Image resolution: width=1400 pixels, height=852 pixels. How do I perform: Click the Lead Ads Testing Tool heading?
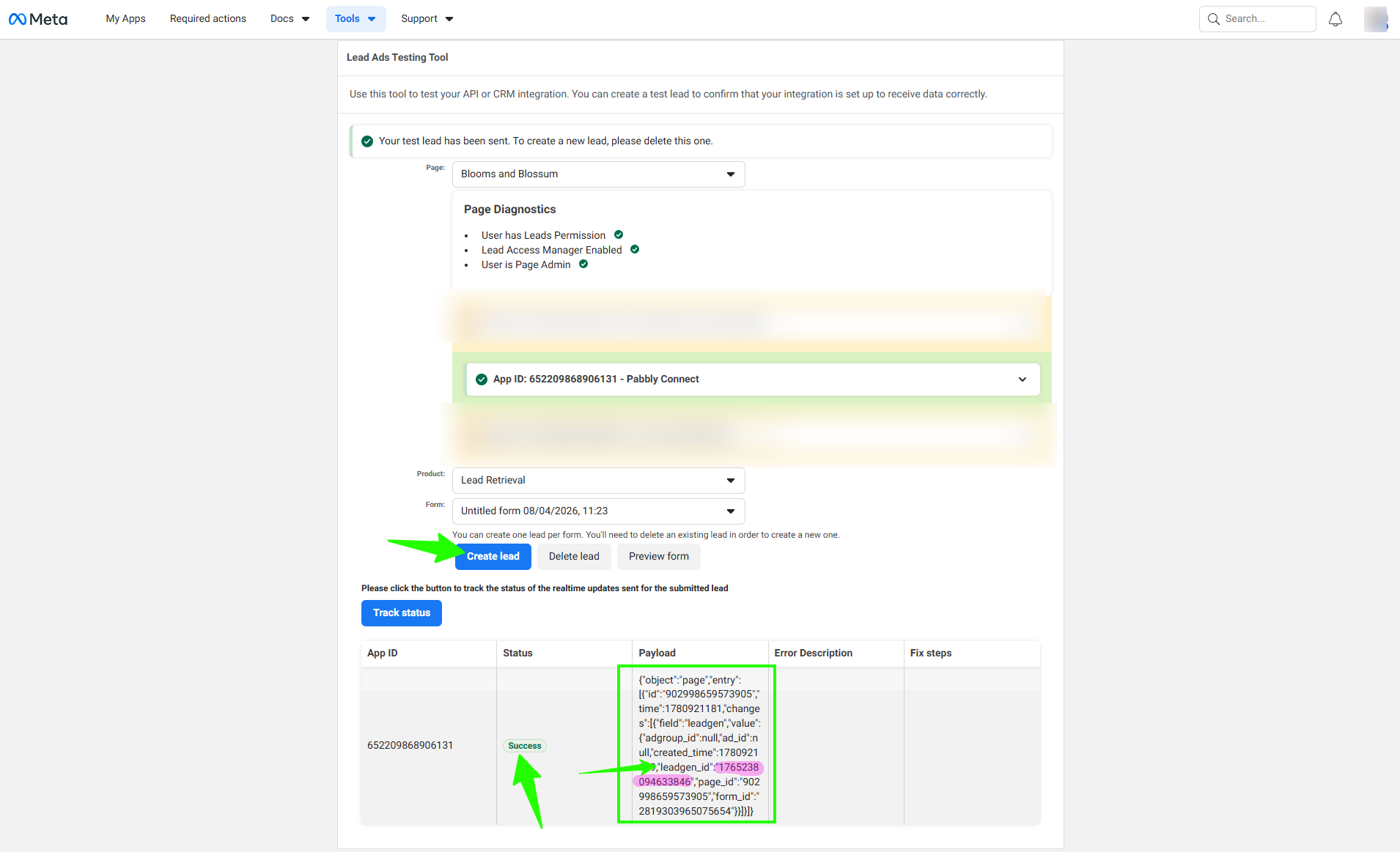click(397, 58)
